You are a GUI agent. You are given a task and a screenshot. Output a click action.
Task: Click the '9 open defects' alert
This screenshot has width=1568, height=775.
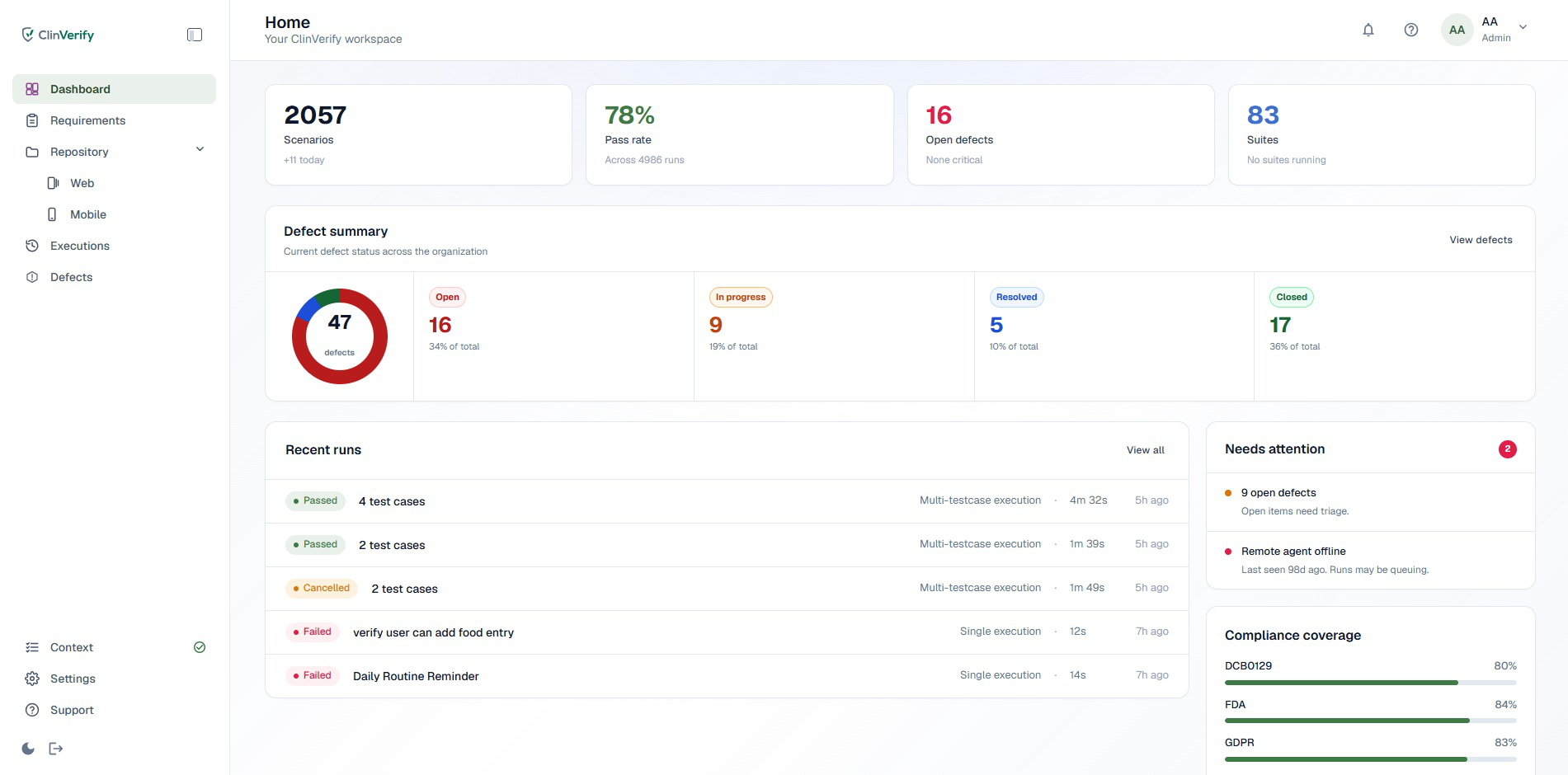[x=1370, y=502]
